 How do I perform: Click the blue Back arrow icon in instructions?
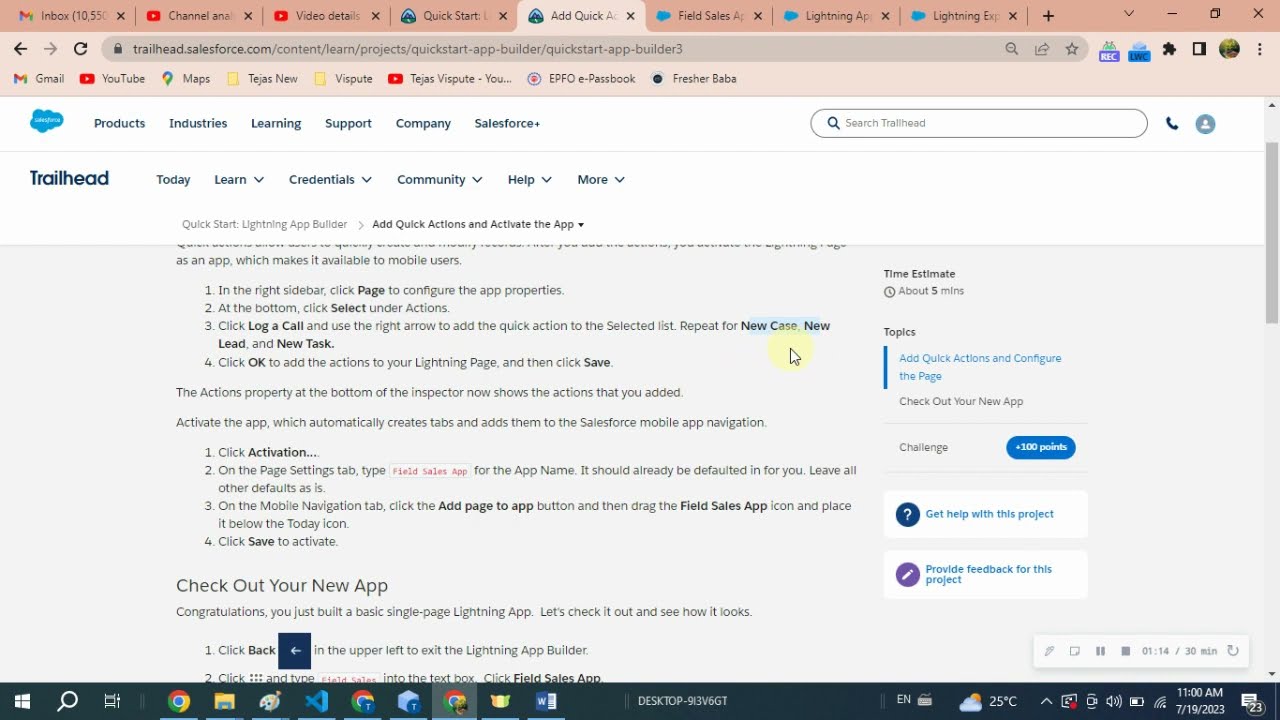tap(295, 650)
